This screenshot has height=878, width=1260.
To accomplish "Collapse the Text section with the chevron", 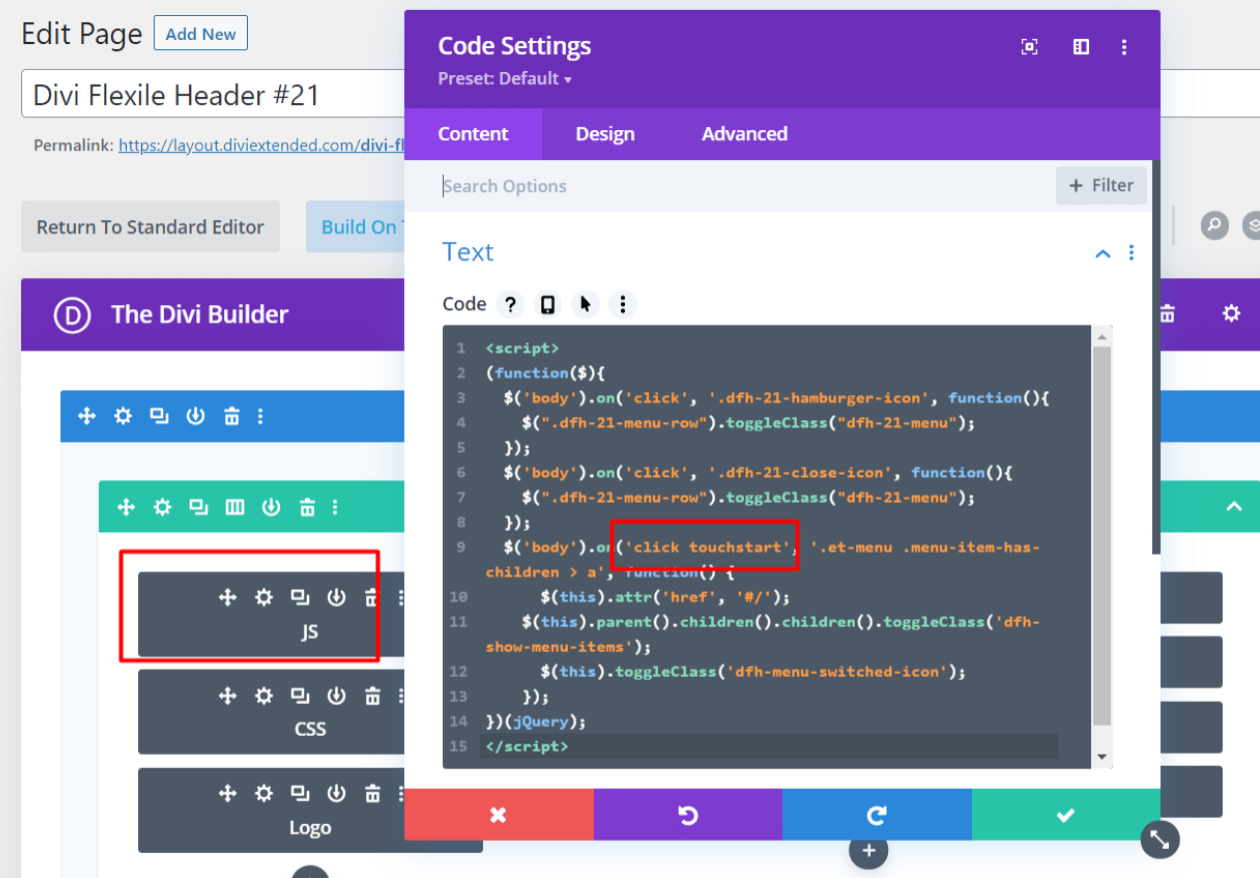I will [x=1102, y=254].
